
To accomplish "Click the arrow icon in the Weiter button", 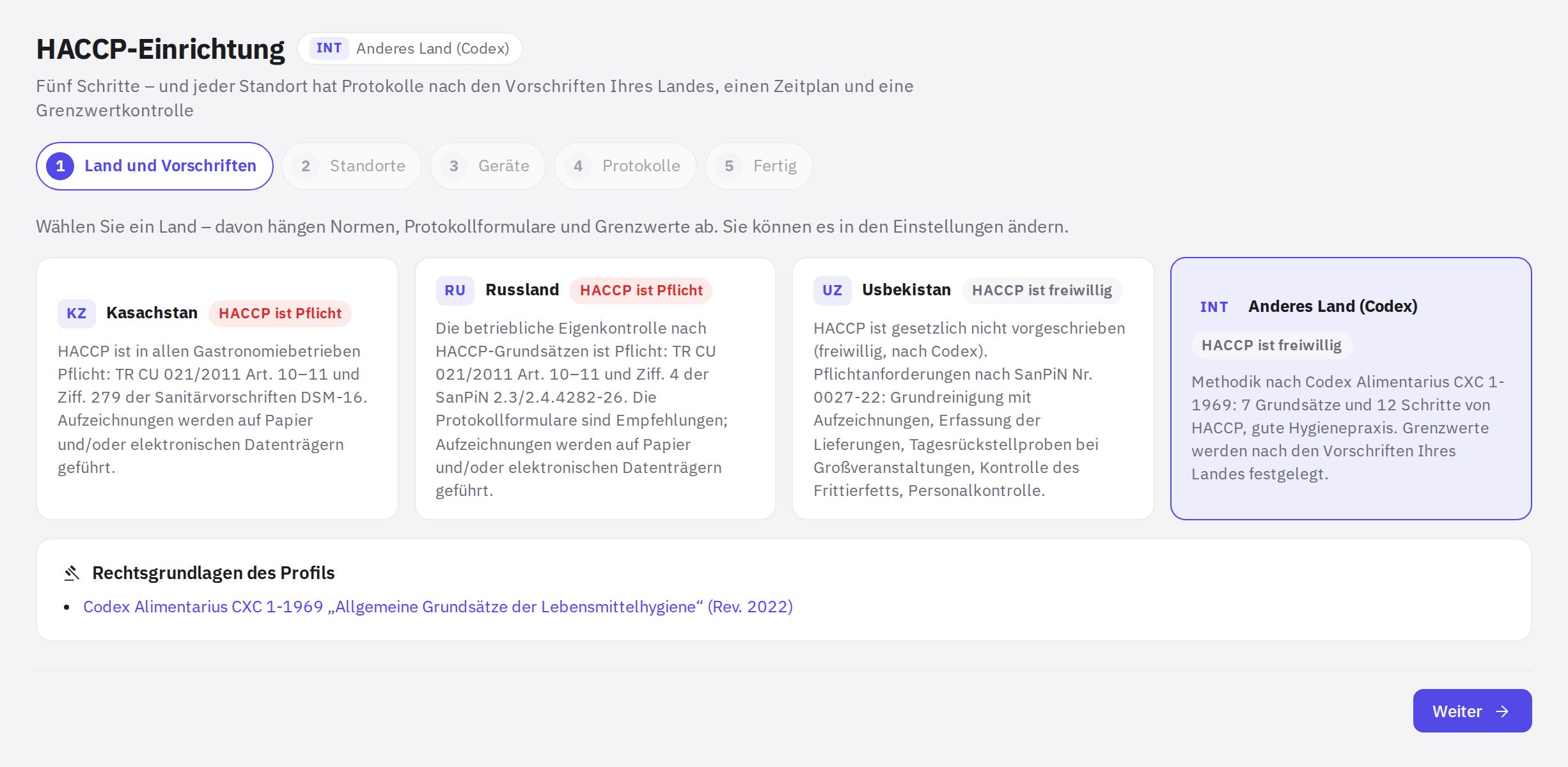I will 1502,711.
